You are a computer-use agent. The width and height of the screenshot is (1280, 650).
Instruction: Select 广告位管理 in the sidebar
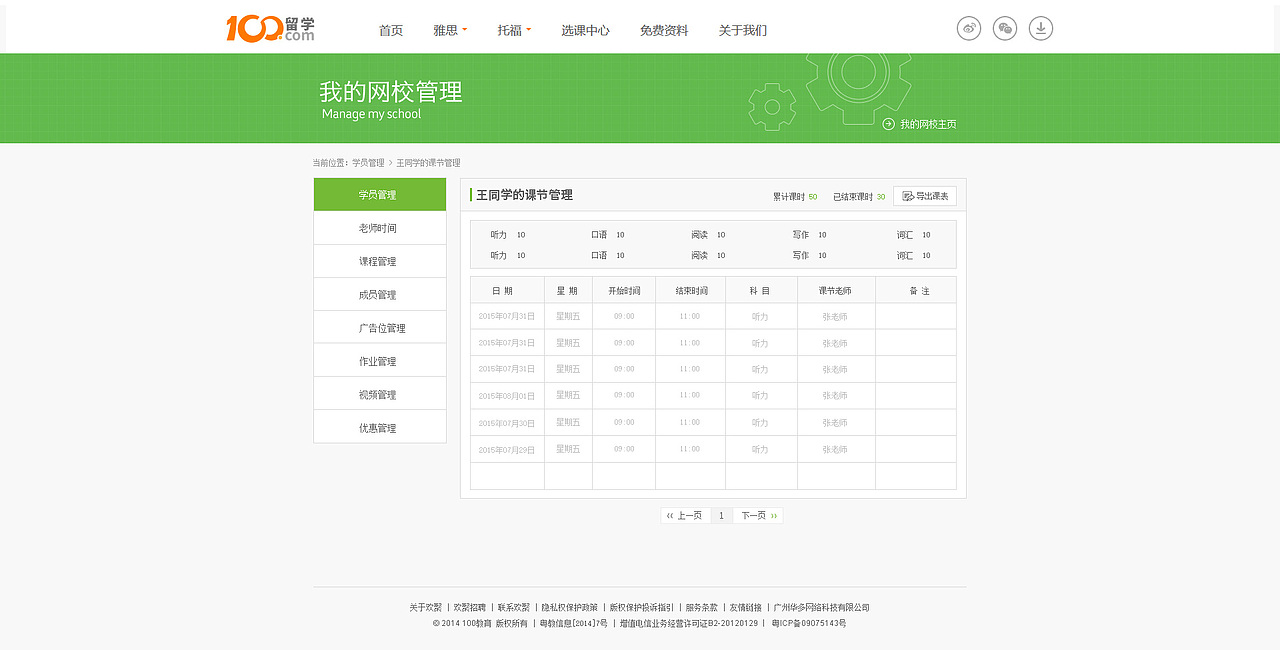pos(380,328)
